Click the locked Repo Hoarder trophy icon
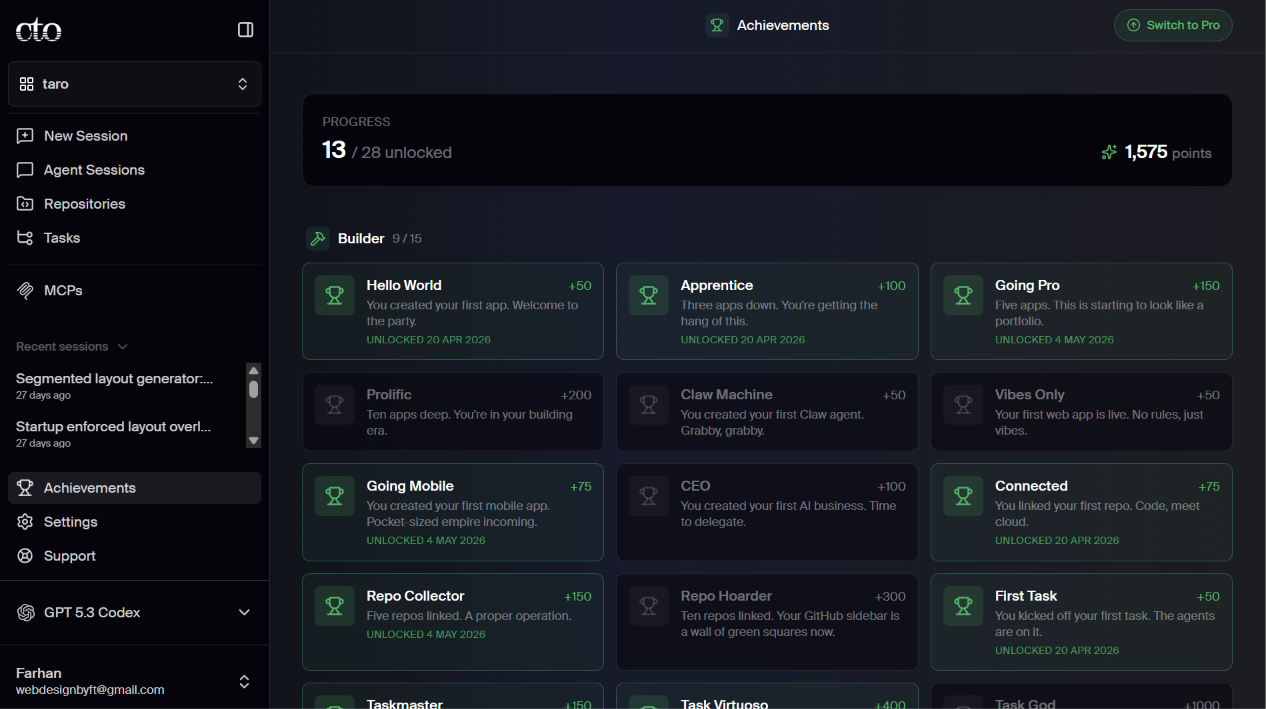This screenshot has width=1266, height=709. (649, 606)
